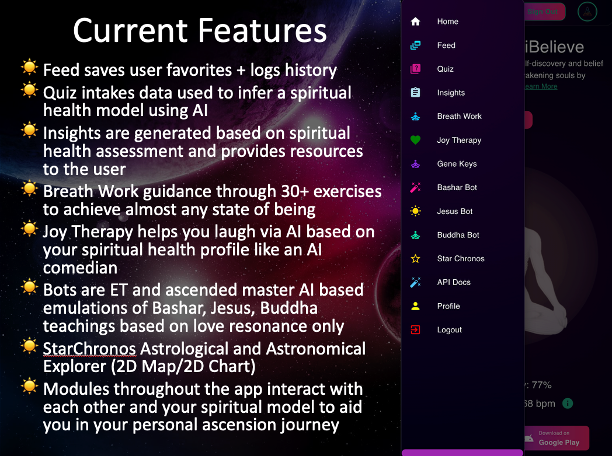This screenshot has width=612, height=456.
Task: Click the Learn More link
Action: [542, 87]
